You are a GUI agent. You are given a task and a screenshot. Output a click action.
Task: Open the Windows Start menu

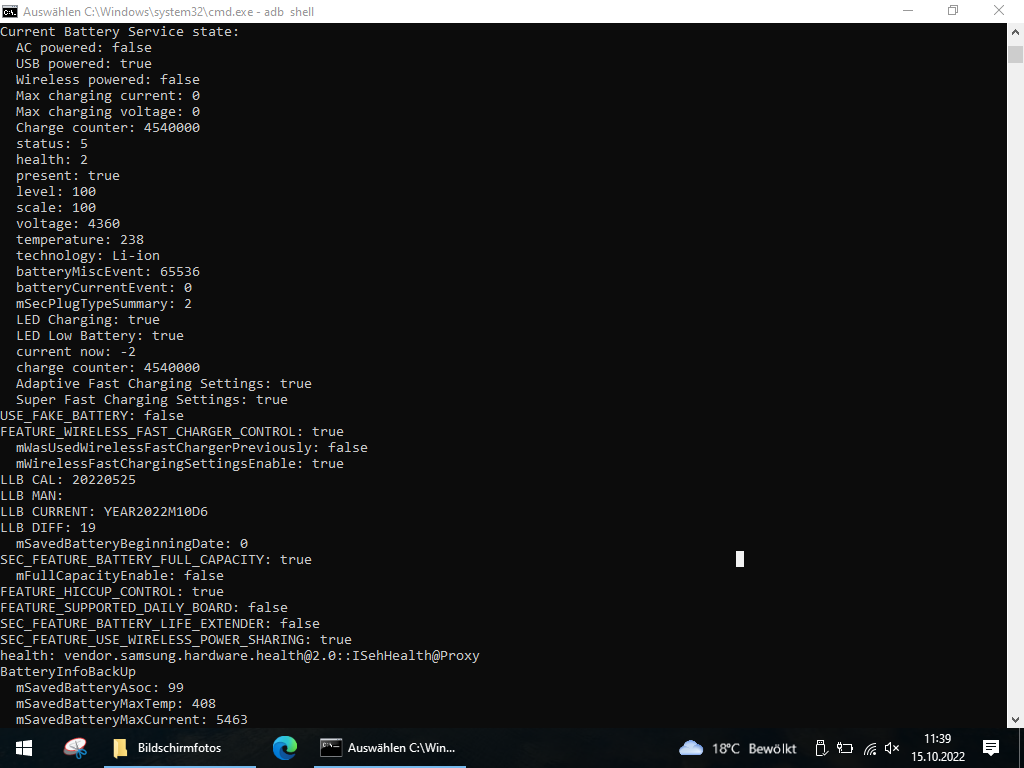click(x=23, y=748)
